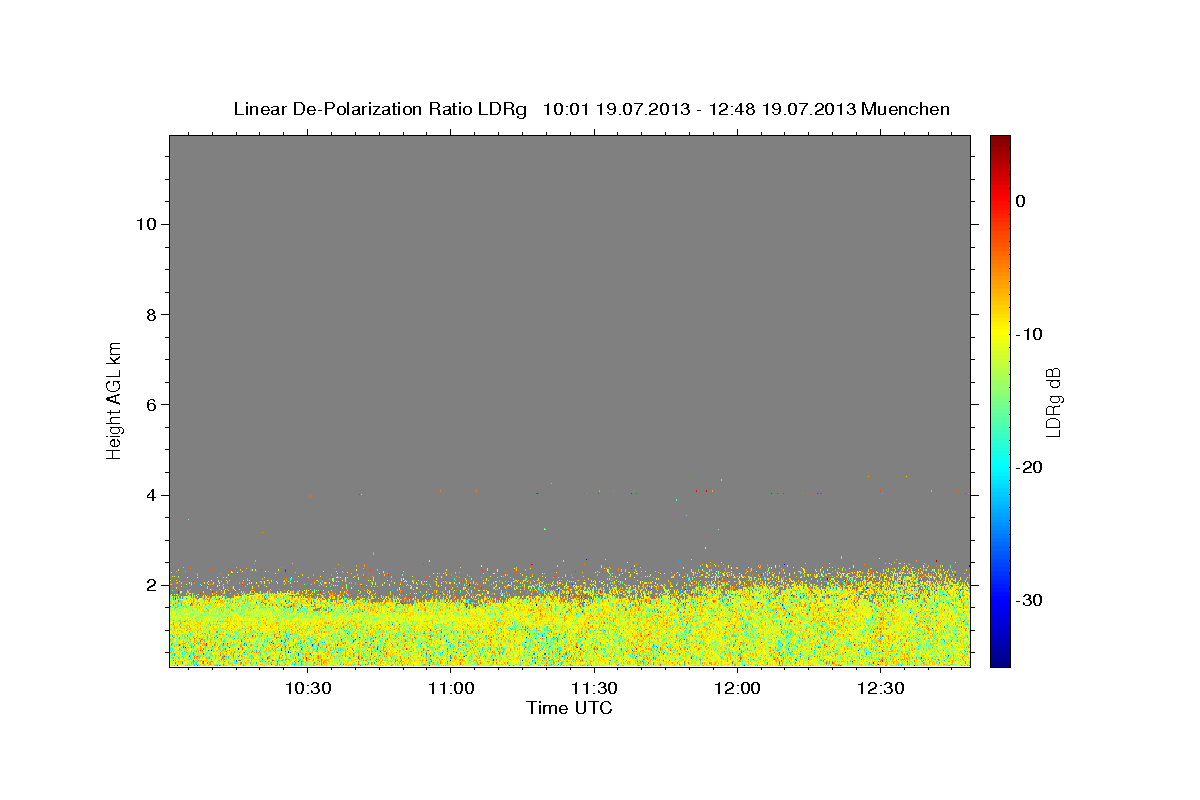Click the height tick label '8'

click(x=152, y=314)
